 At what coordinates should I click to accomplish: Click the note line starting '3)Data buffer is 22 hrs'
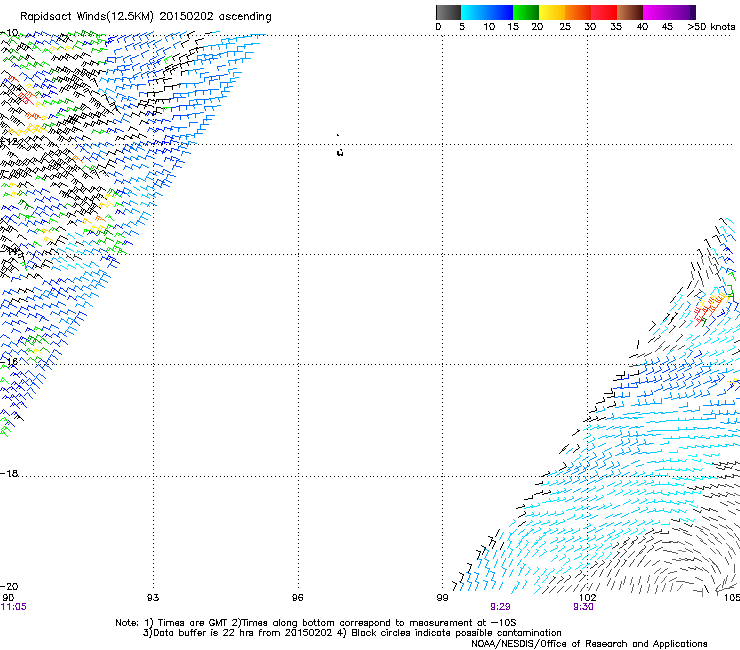click(x=352, y=633)
